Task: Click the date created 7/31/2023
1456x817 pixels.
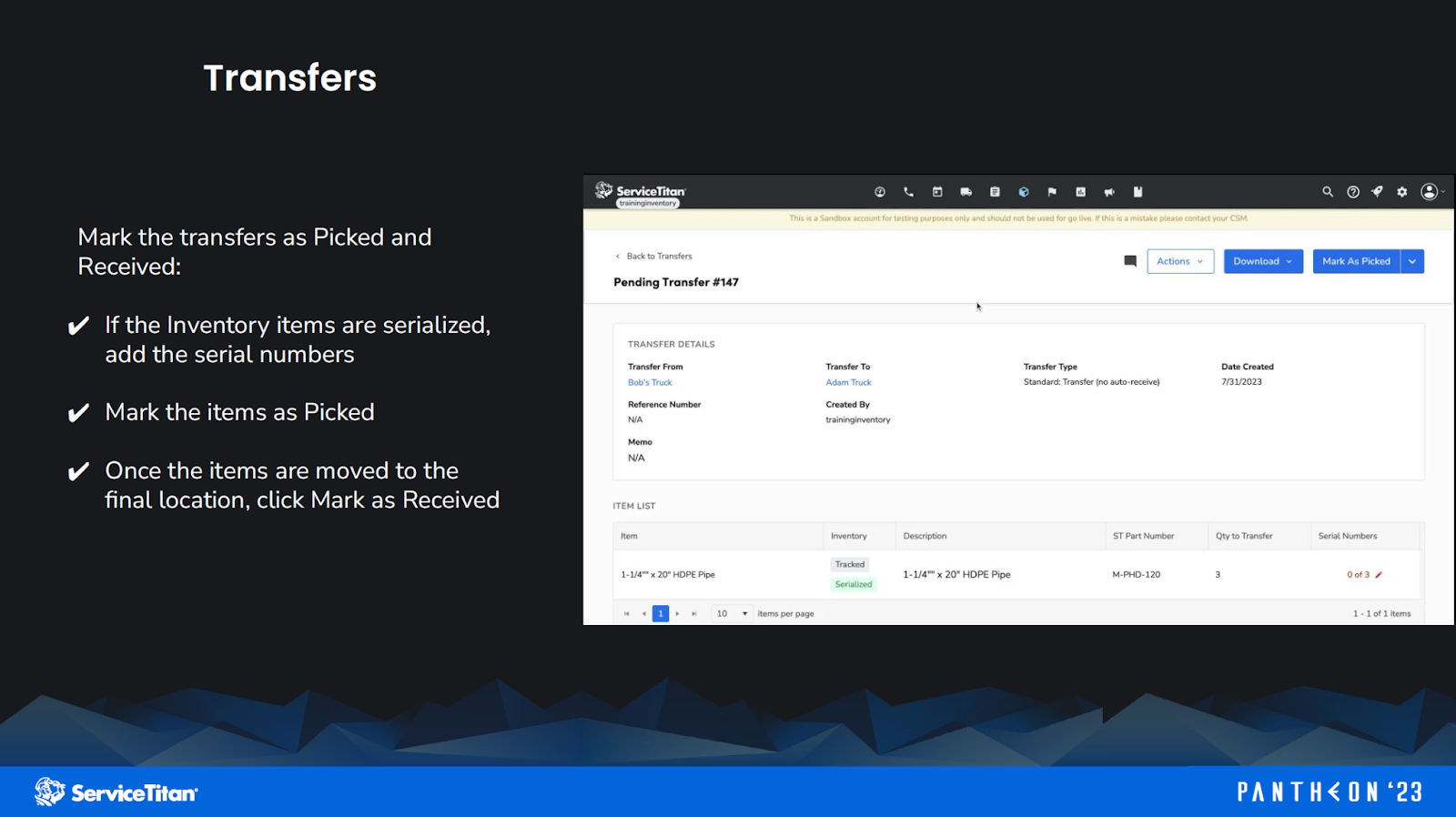Action: click(x=1241, y=382)
